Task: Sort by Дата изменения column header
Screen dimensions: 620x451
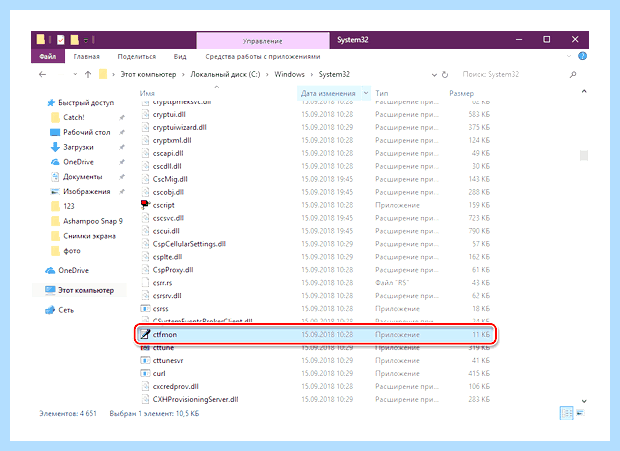Action: point(328,93)
